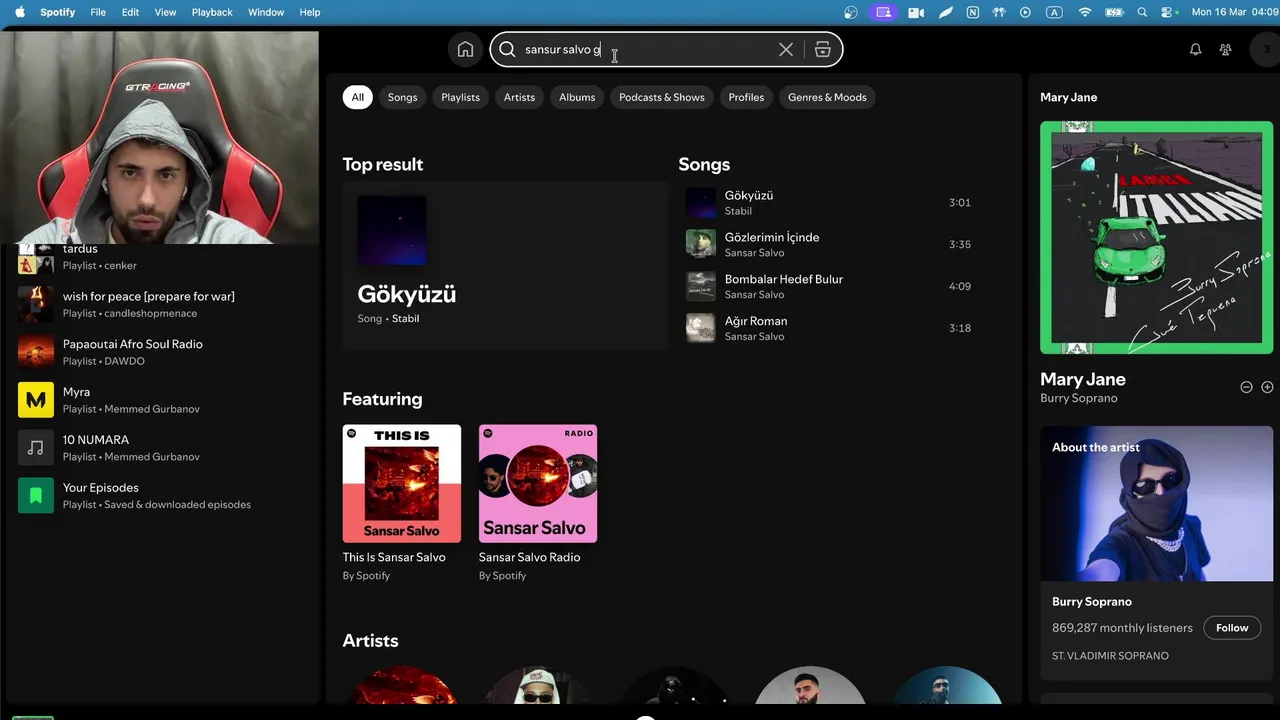Open the FaceTime camera icon in menu bar
The height and width of the screenshot is (720, 1280).
(x=916, y=12)
